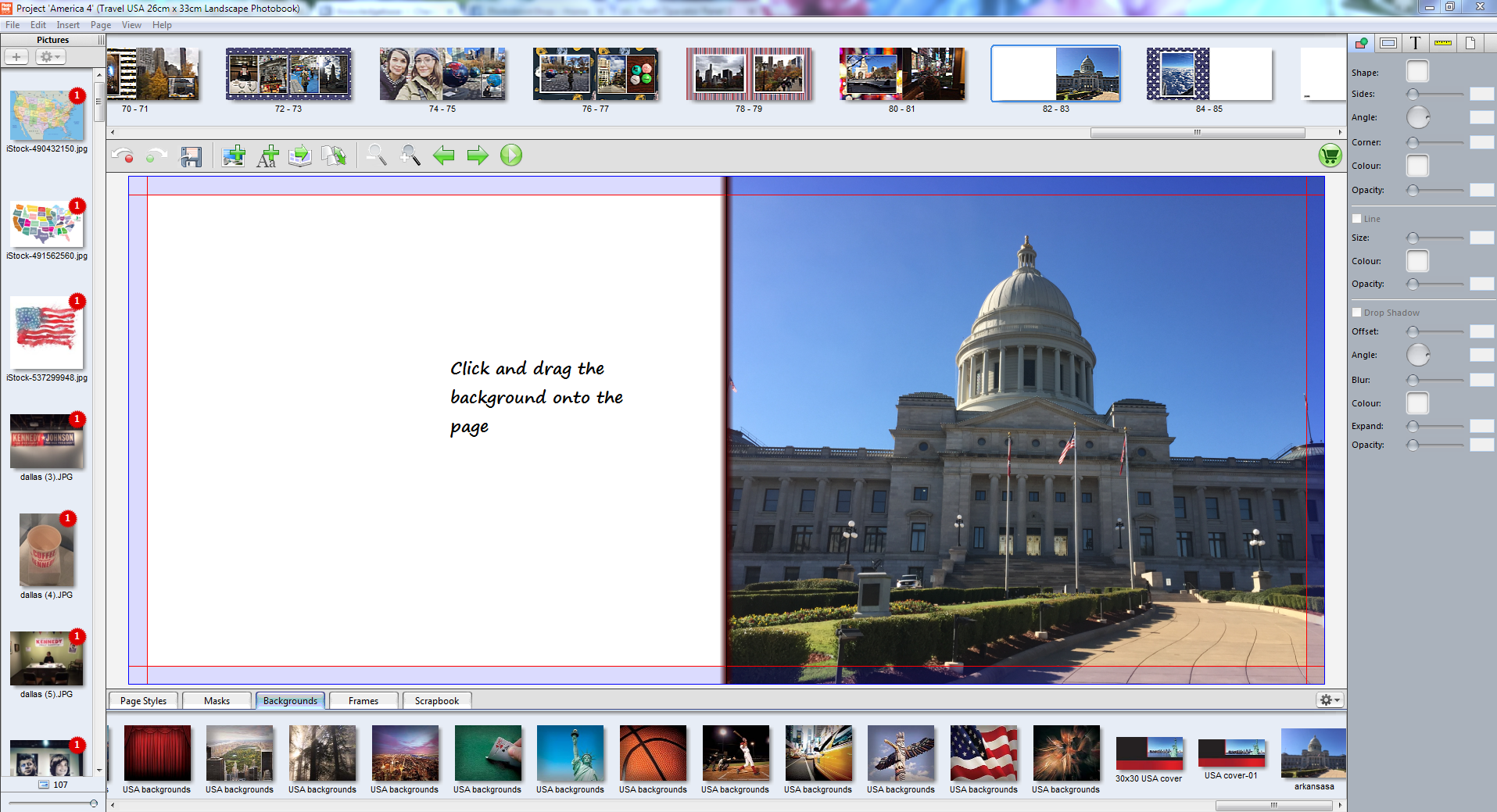Open the Pictures panel gear dropdown
Image resolution: width=1497 pixels, height=812 pixels.
pos(50,57)
